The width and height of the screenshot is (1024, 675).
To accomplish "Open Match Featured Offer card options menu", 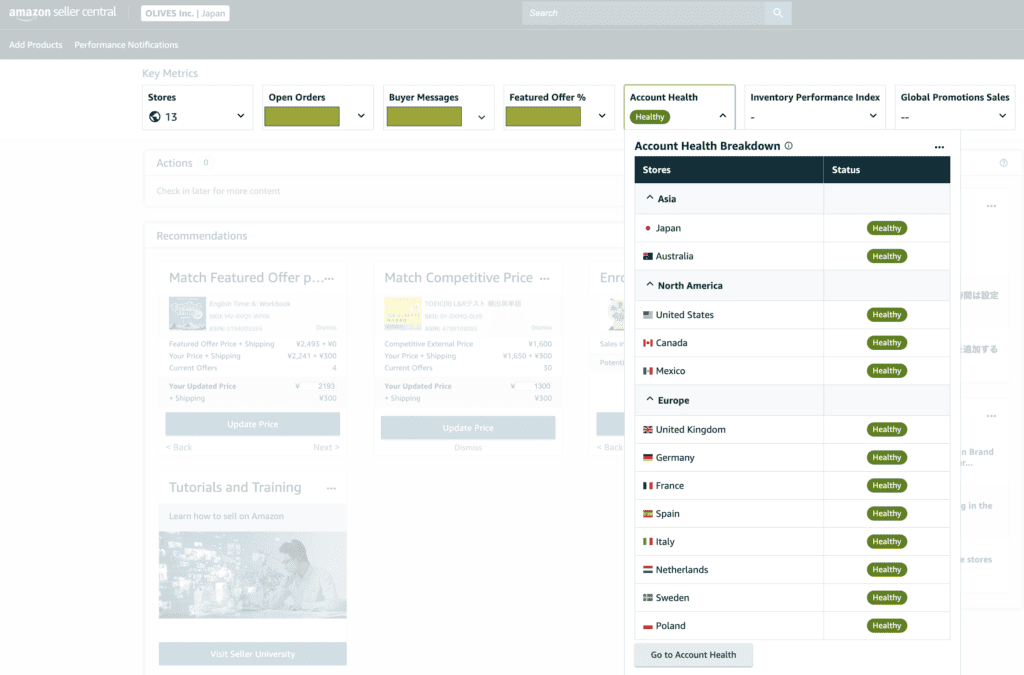I will tap(329, 279).
